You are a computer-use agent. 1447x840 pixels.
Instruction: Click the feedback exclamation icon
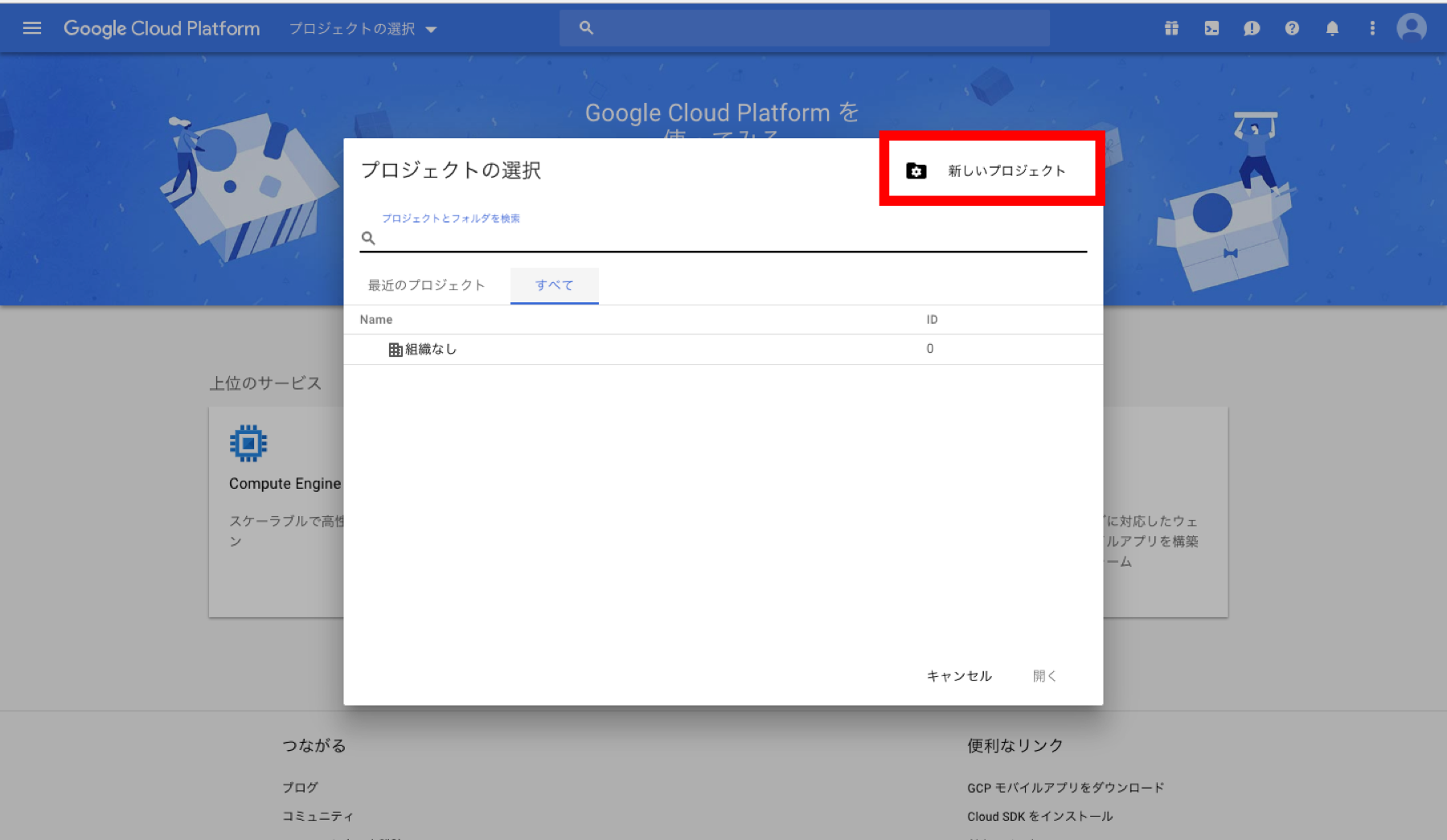(x=1252, y=27)
